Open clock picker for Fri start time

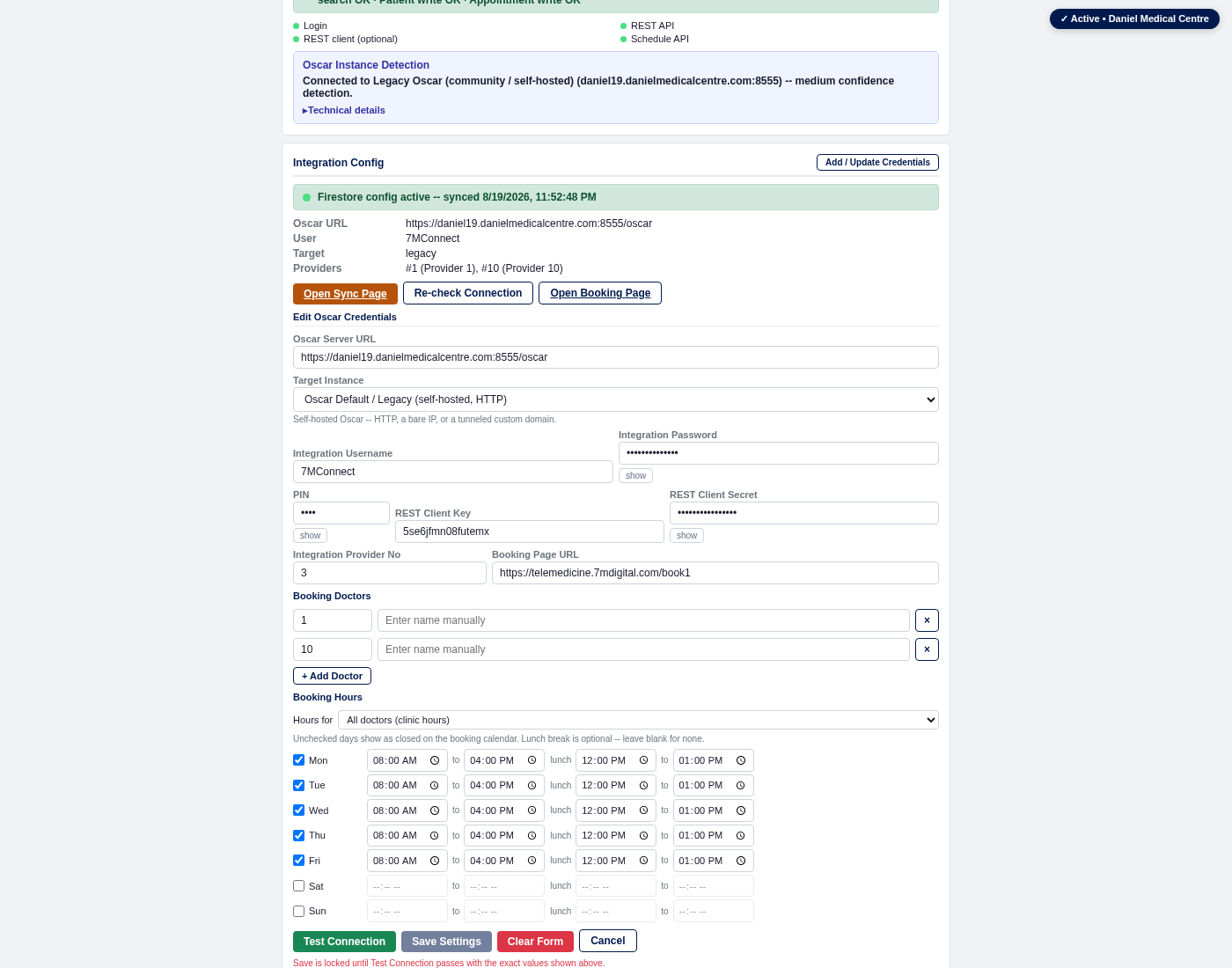pos(435,861)
